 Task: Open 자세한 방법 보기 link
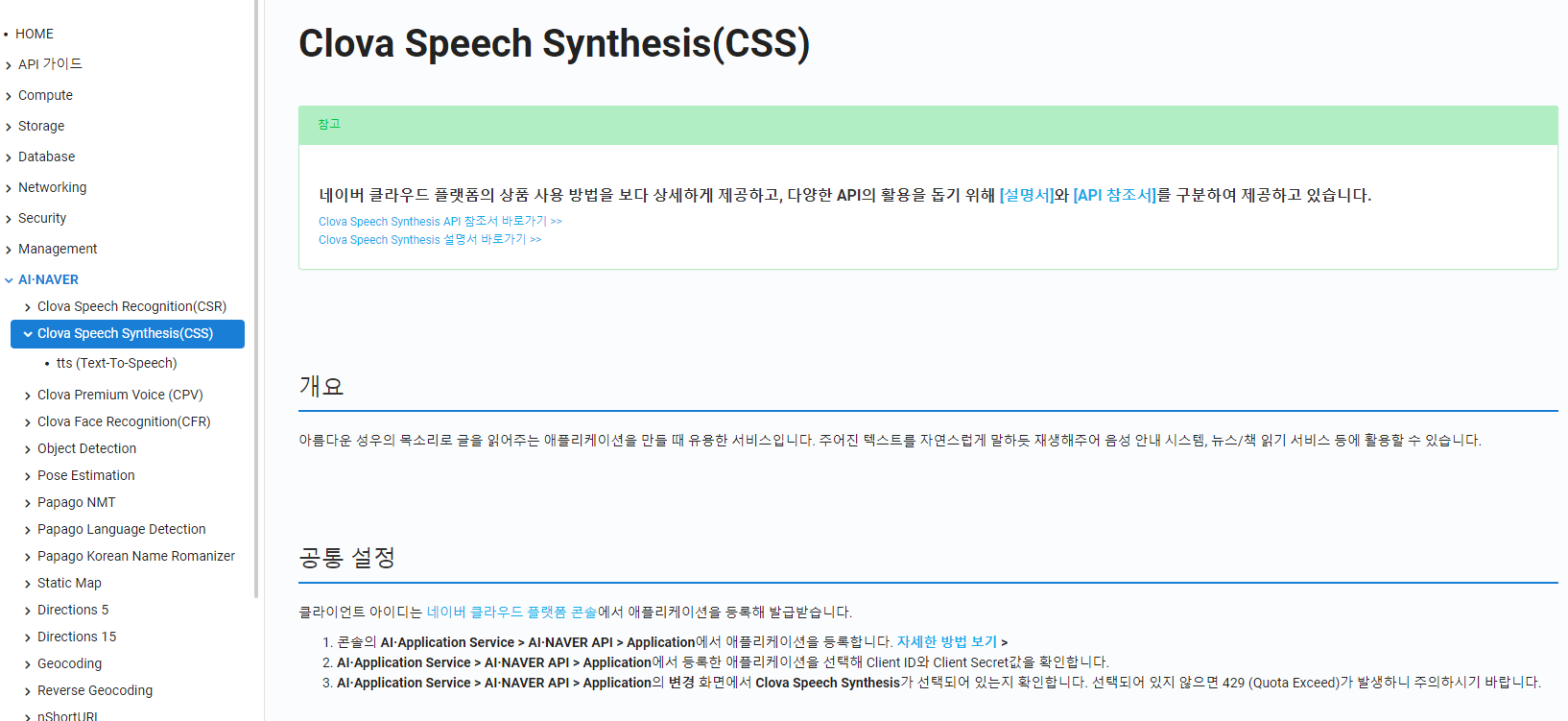tap(947, 641)
